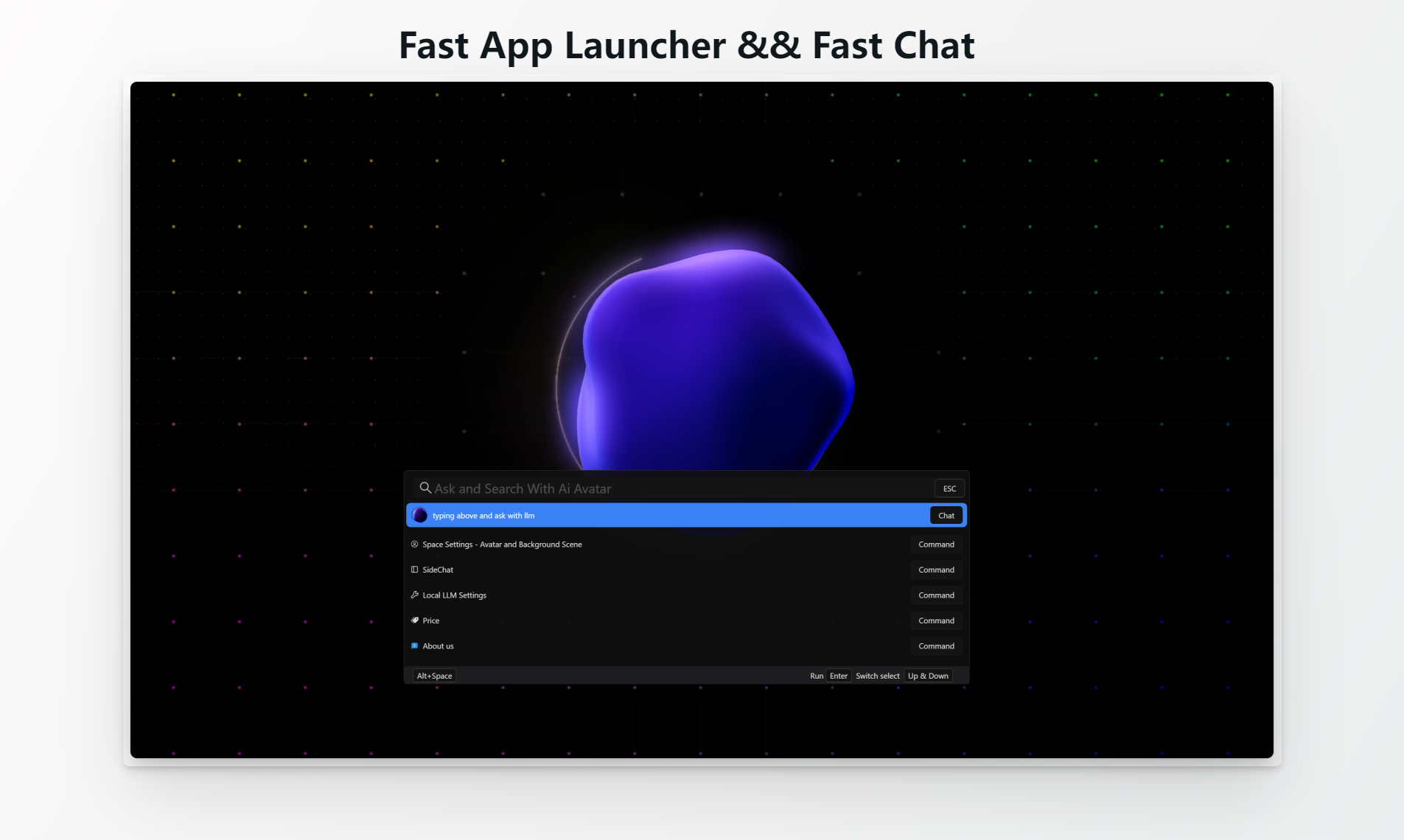Select the Local LLM Settings entry
The height and width of the screenshot is (840, 1404).
tap(453, 595)
